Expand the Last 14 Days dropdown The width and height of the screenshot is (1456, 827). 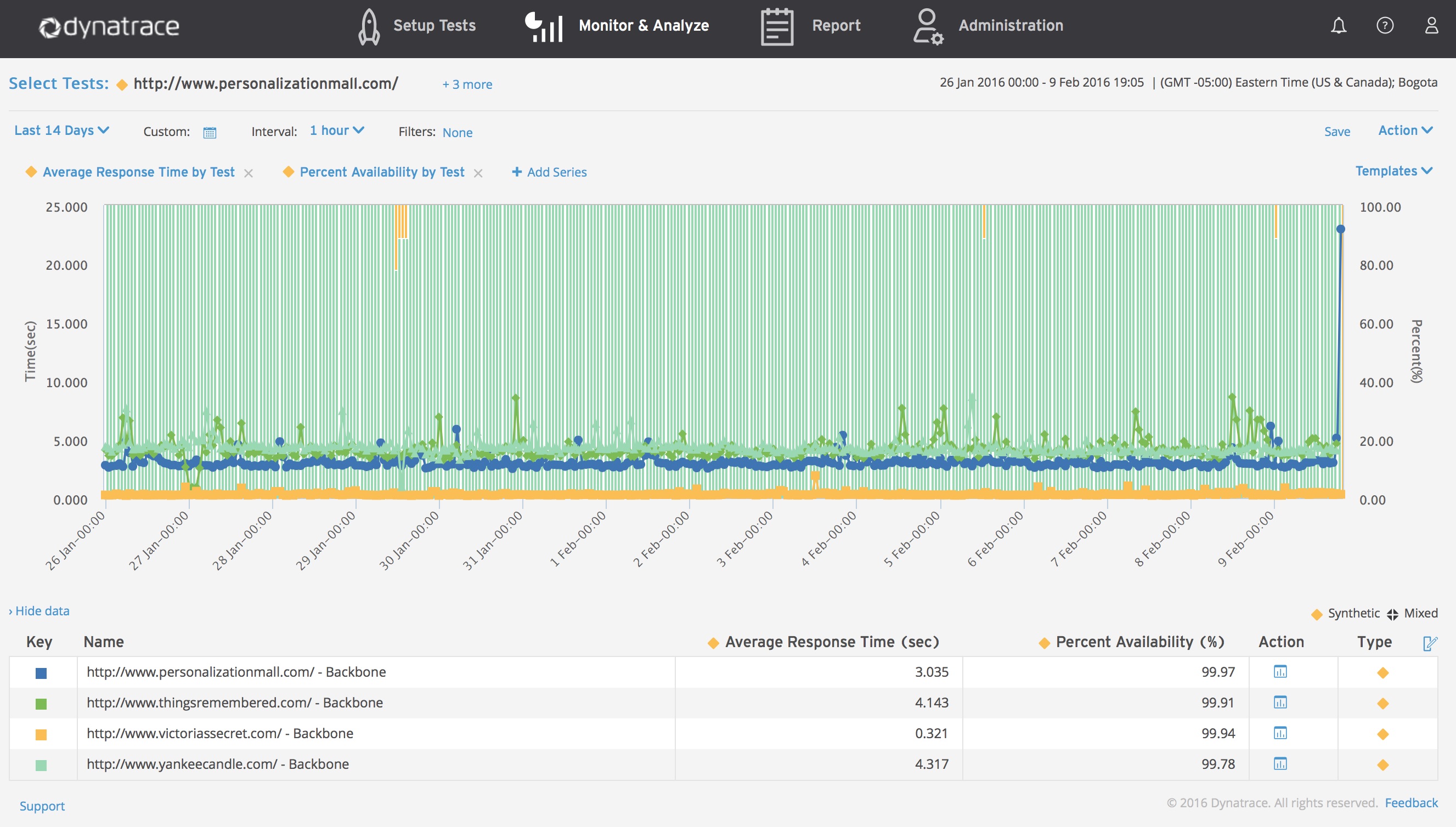tap(61, 131)
